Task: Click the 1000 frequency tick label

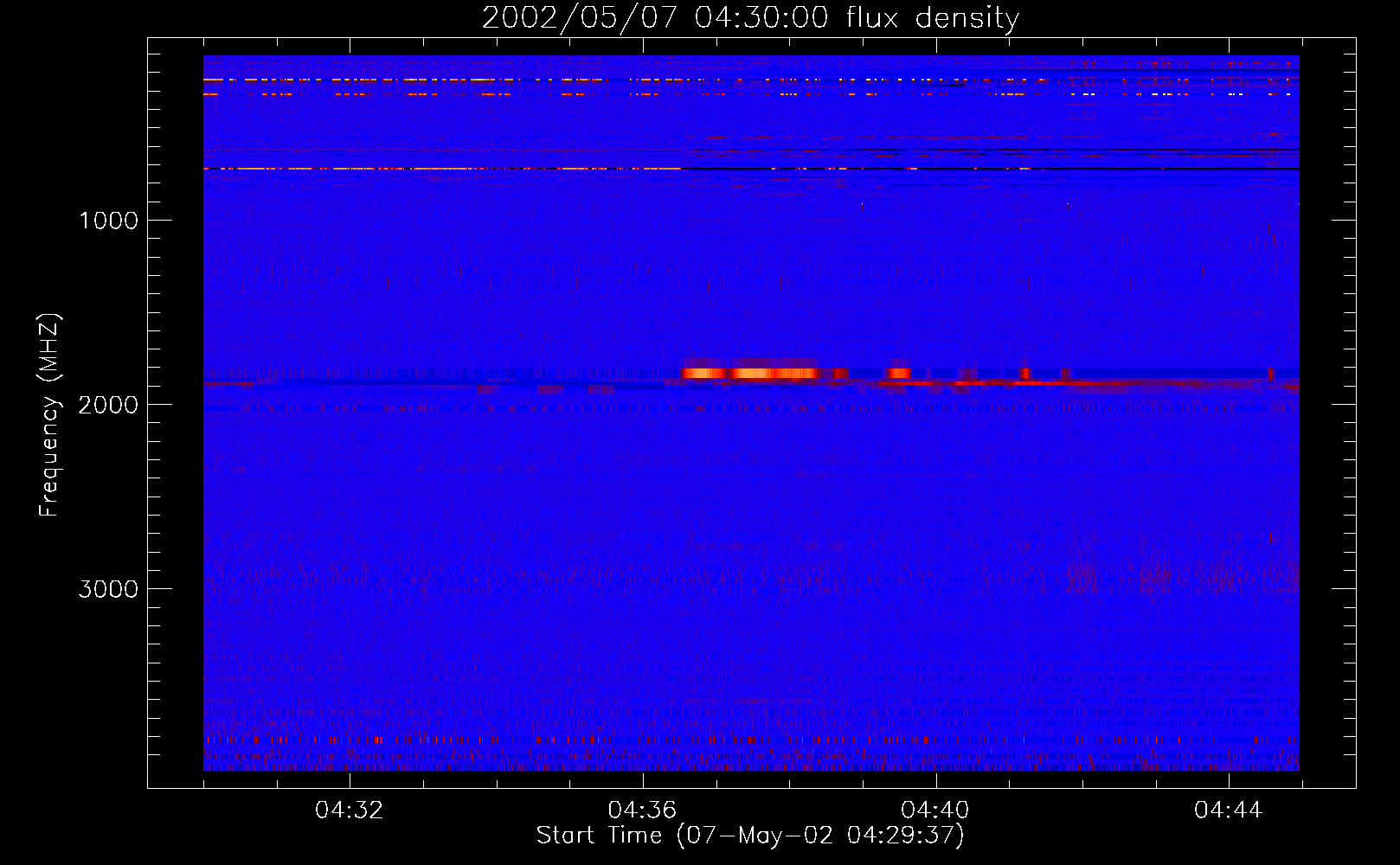Action: point(108,221)
